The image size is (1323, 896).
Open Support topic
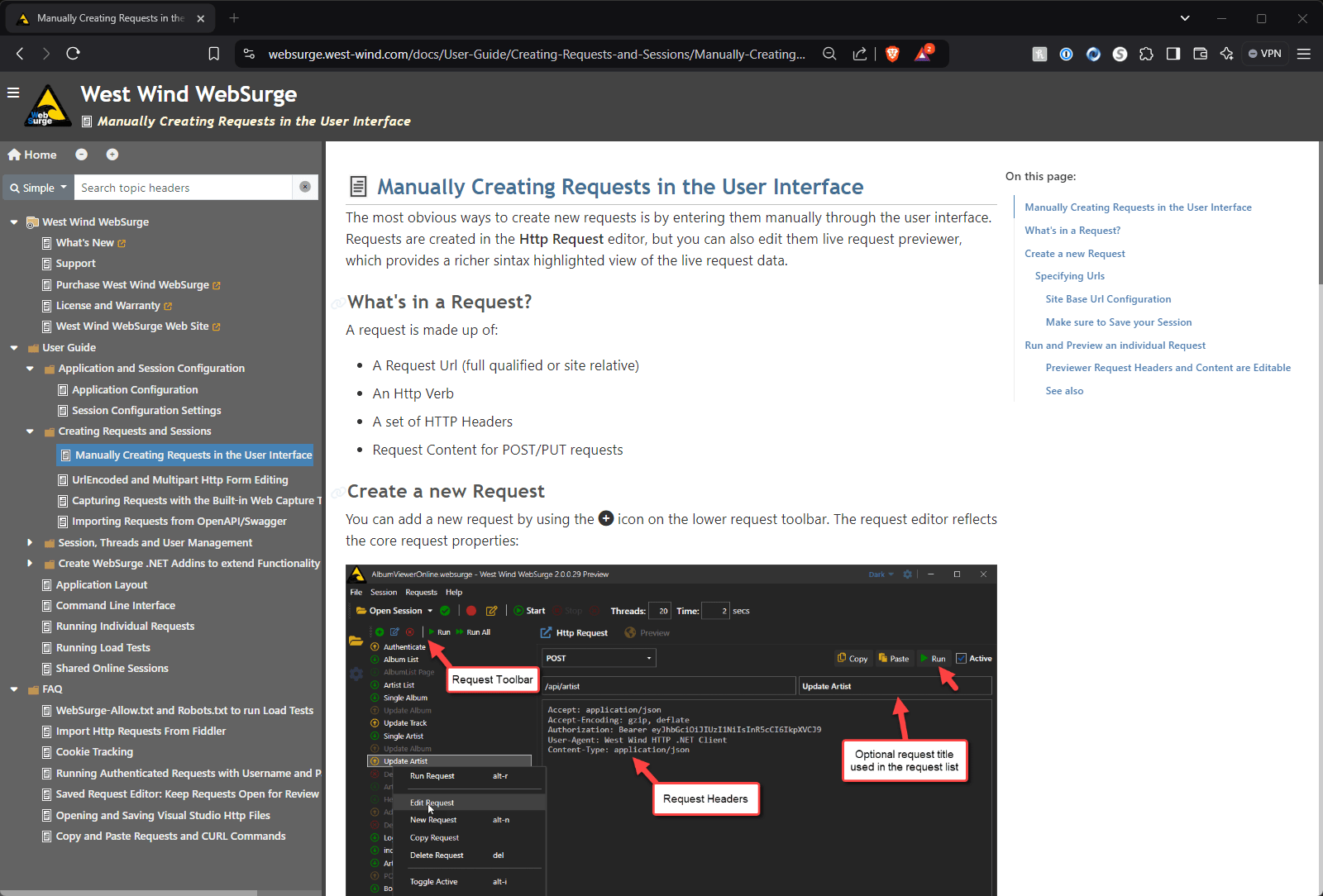pos(75,264)
